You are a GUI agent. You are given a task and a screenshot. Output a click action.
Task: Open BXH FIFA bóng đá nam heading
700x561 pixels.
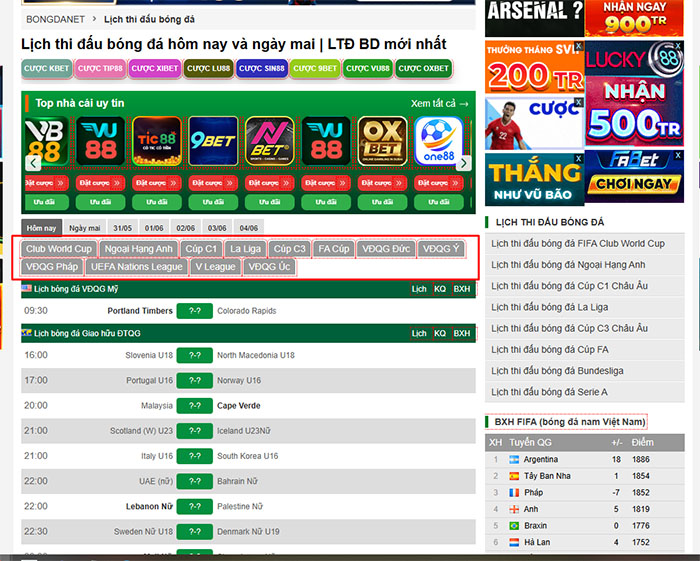pos(570,422)
